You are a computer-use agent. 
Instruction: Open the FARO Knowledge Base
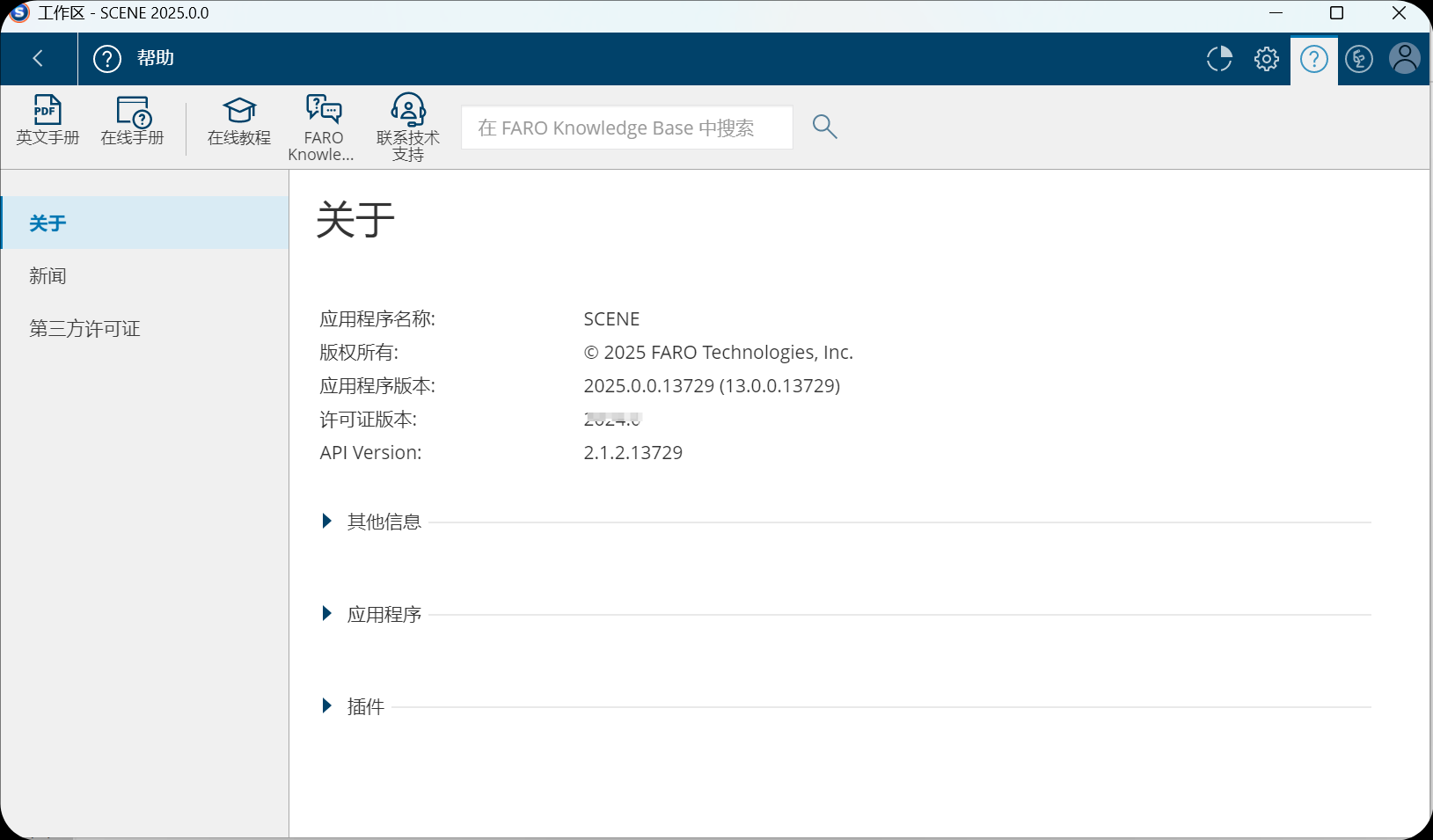coord(323,128)
